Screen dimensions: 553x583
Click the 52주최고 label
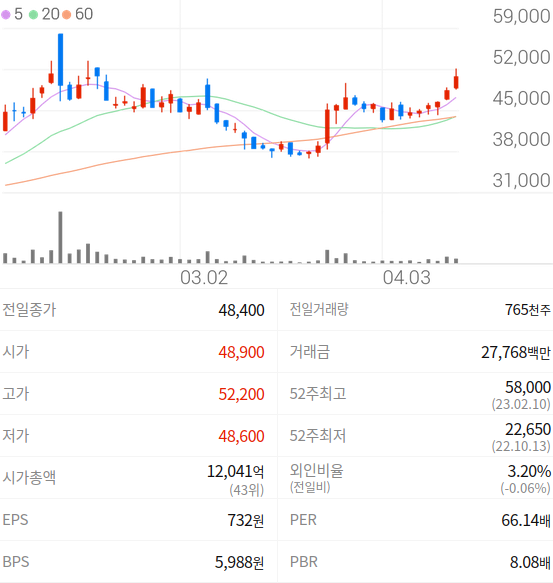[318, 394]
